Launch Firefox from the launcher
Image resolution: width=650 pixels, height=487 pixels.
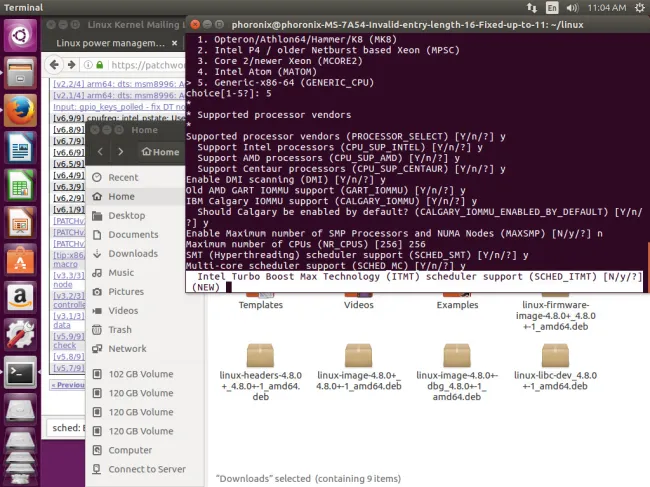pyautogui.click(x=20, y=110)
